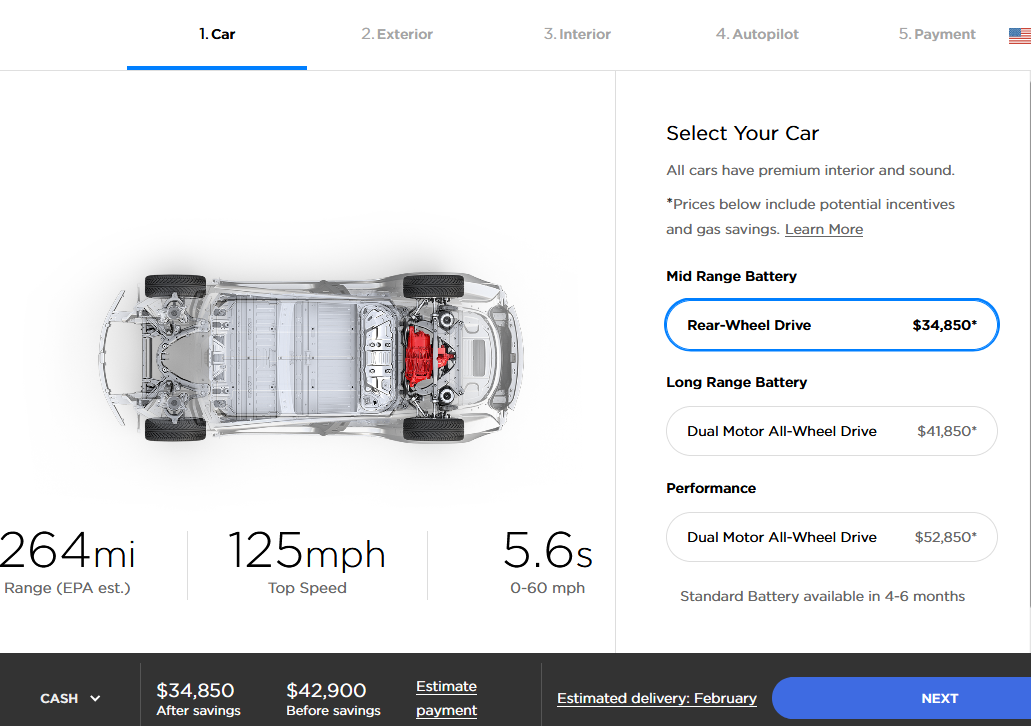
Task: Jump to the Payment step tab
Action: click(937, 34)
